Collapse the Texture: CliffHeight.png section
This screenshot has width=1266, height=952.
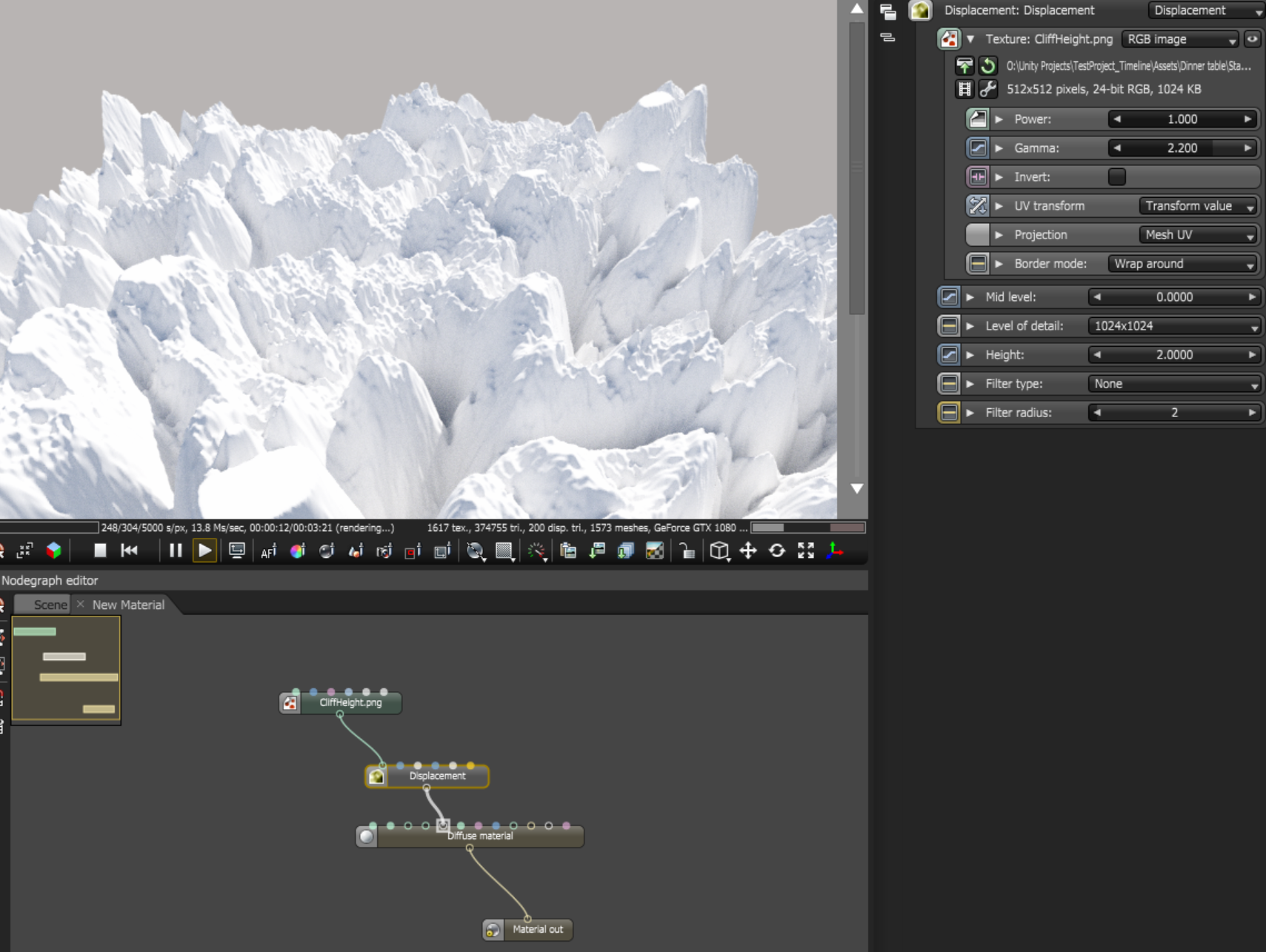pos(970,39)
